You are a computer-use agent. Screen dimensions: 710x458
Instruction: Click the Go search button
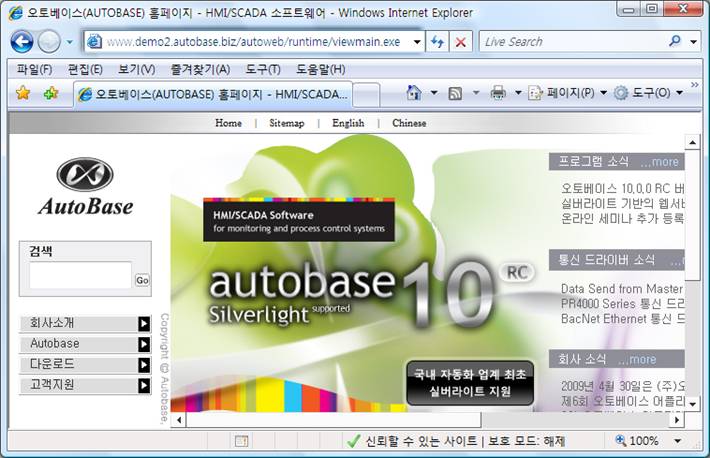(142, 280)
